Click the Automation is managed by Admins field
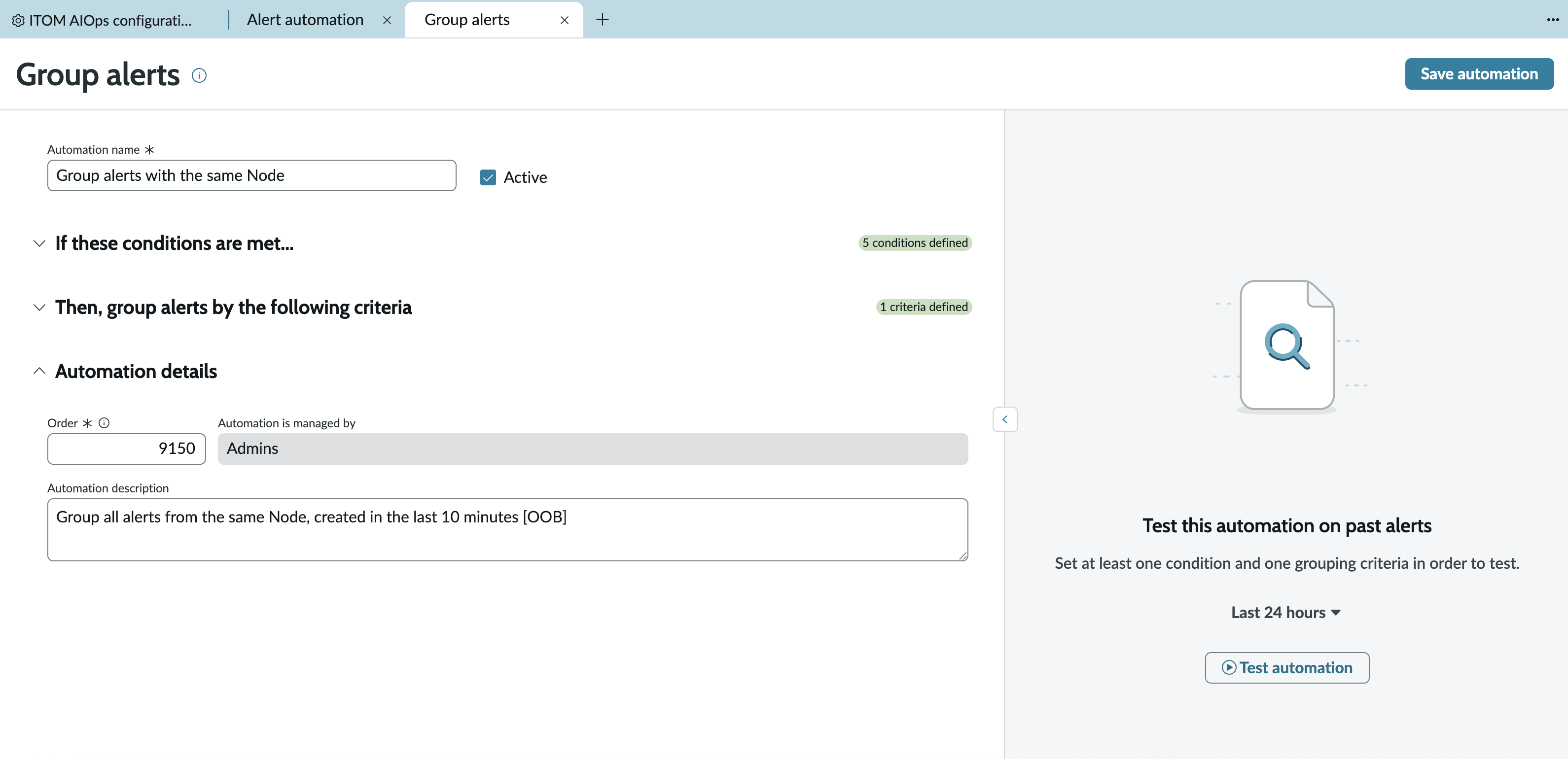The height and width of the screenshot is (759, 1568). [x=592, y=448]
